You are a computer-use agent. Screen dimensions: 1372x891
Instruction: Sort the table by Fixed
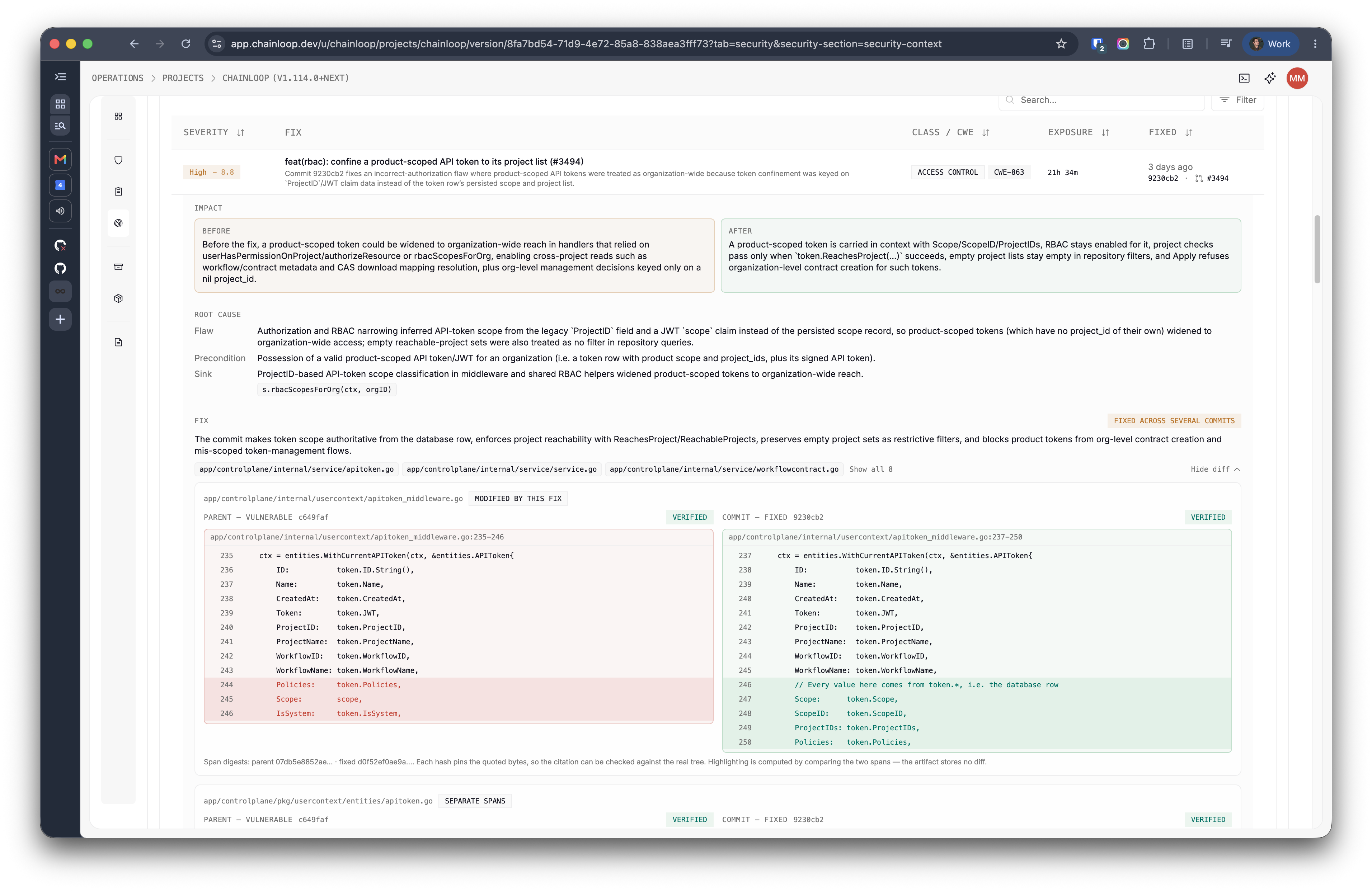click(1170, 133)
